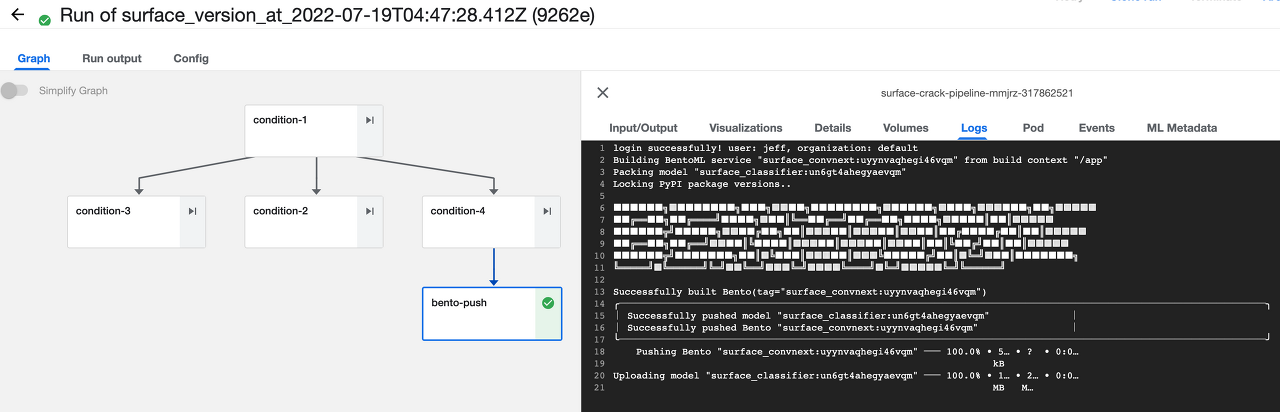The width and height of the screenshot is (1280, 412).
Task: Click log line "Successfully pushed Bento"
Action: pyautogui.click(x=802, y=328)
